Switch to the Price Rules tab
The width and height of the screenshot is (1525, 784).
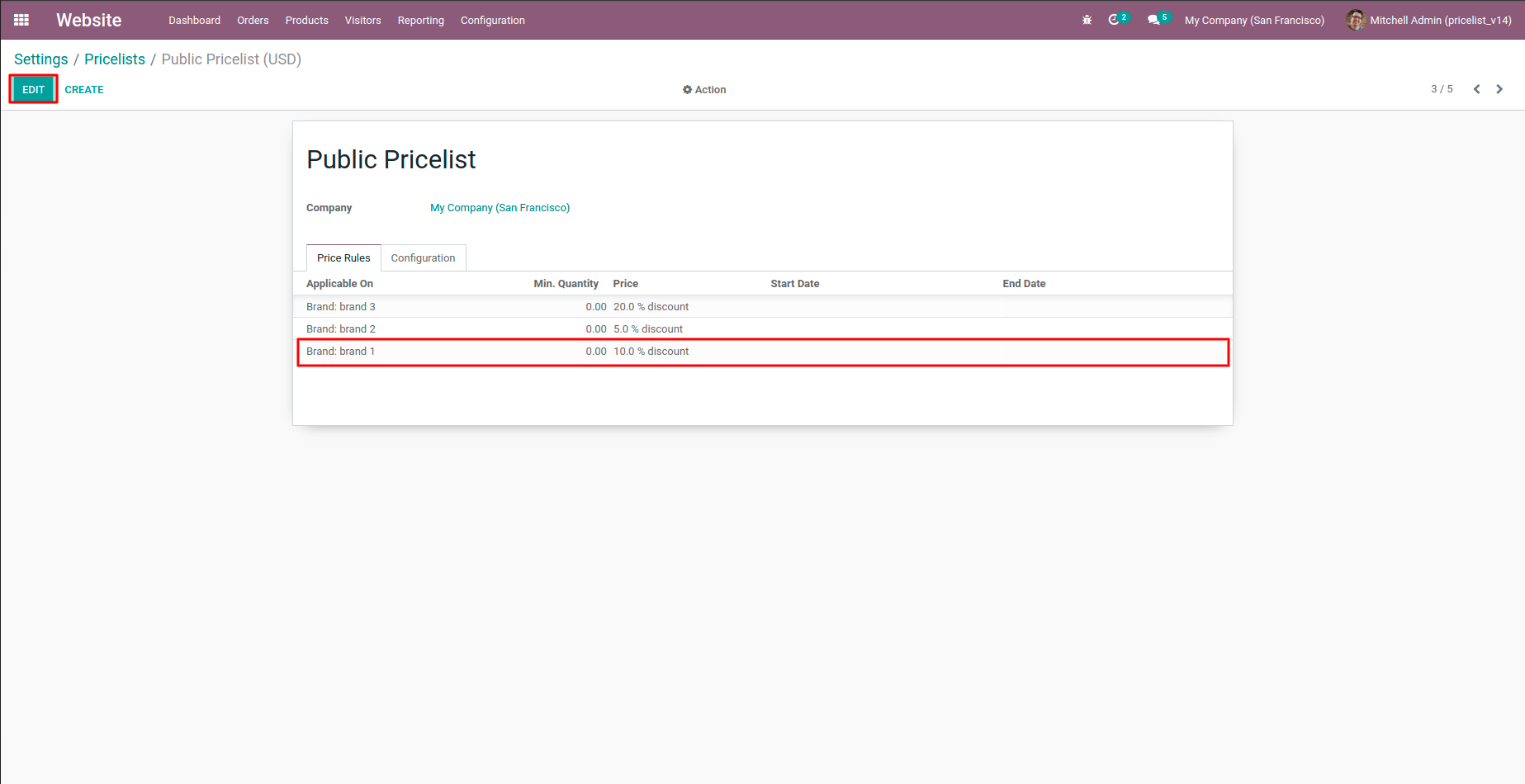click(x=343, y=257)
